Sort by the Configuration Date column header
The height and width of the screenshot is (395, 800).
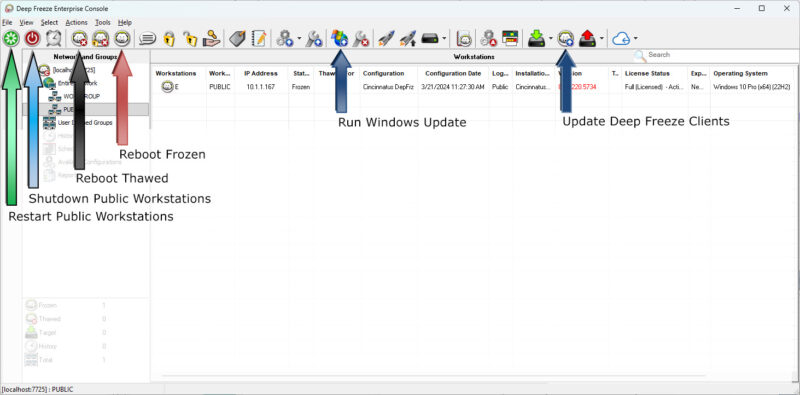(x=453, y=73)
